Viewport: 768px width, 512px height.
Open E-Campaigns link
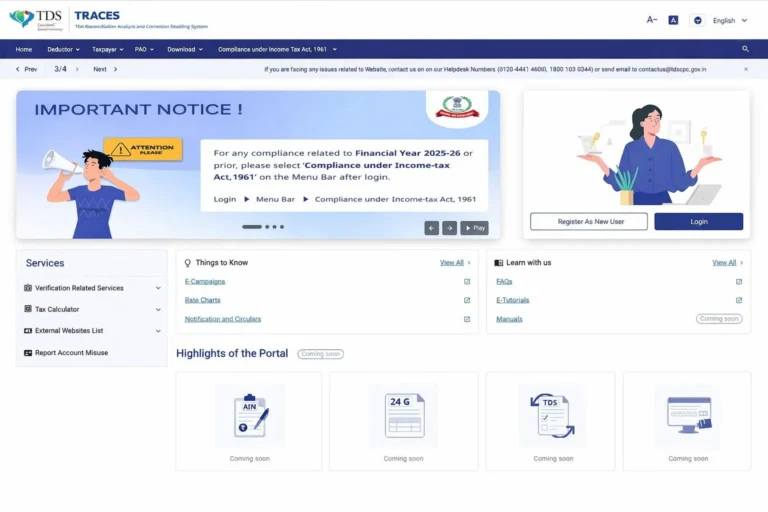pyautogui.click(x=205, y=282)
